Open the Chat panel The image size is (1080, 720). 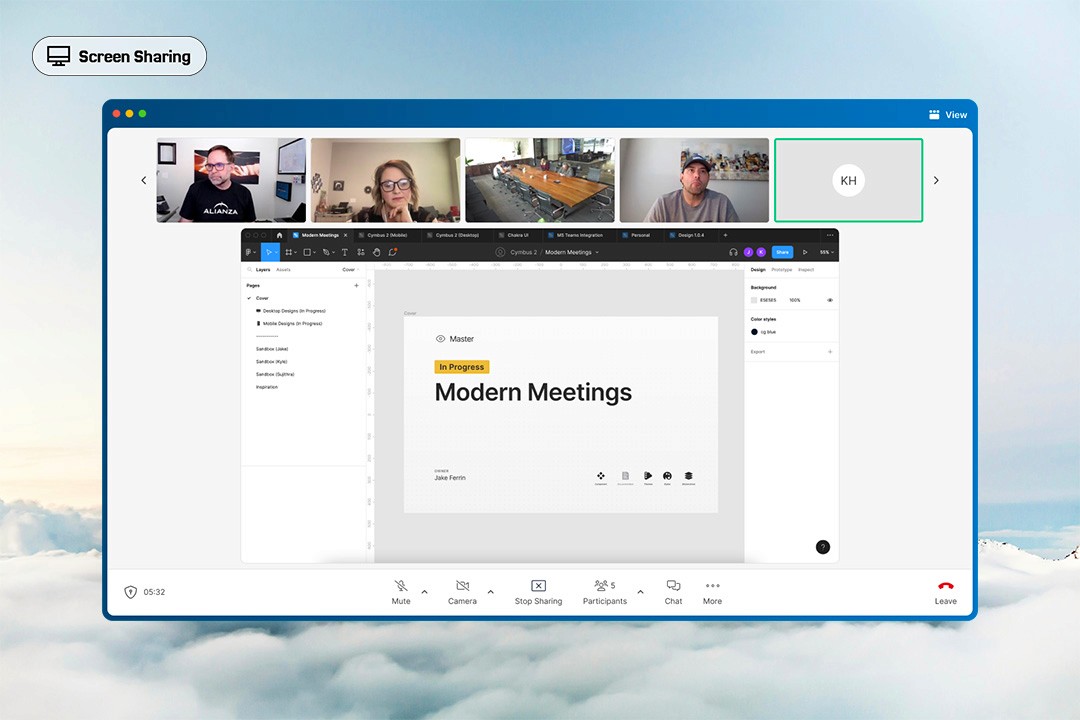(673, 592)
